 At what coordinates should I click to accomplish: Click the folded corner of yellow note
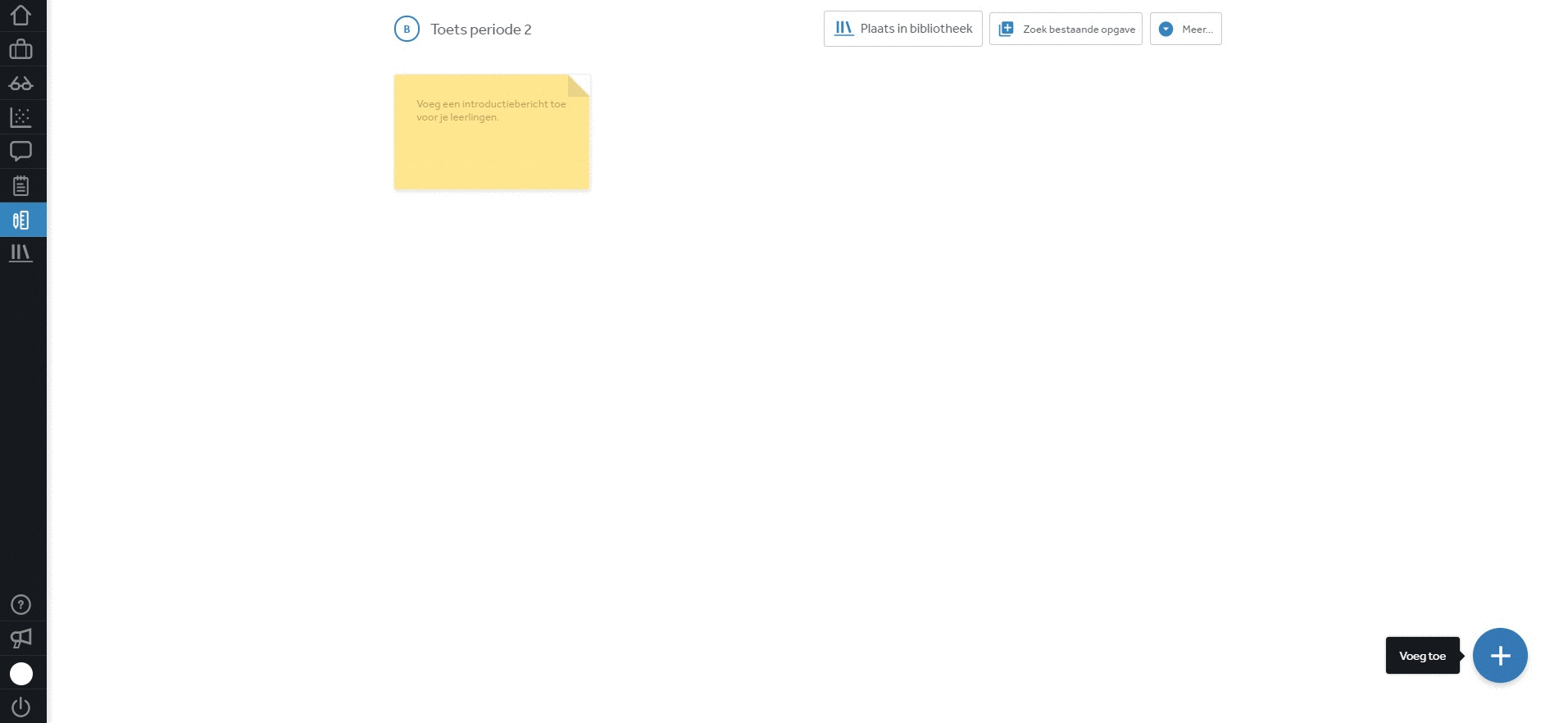[579, 86]
